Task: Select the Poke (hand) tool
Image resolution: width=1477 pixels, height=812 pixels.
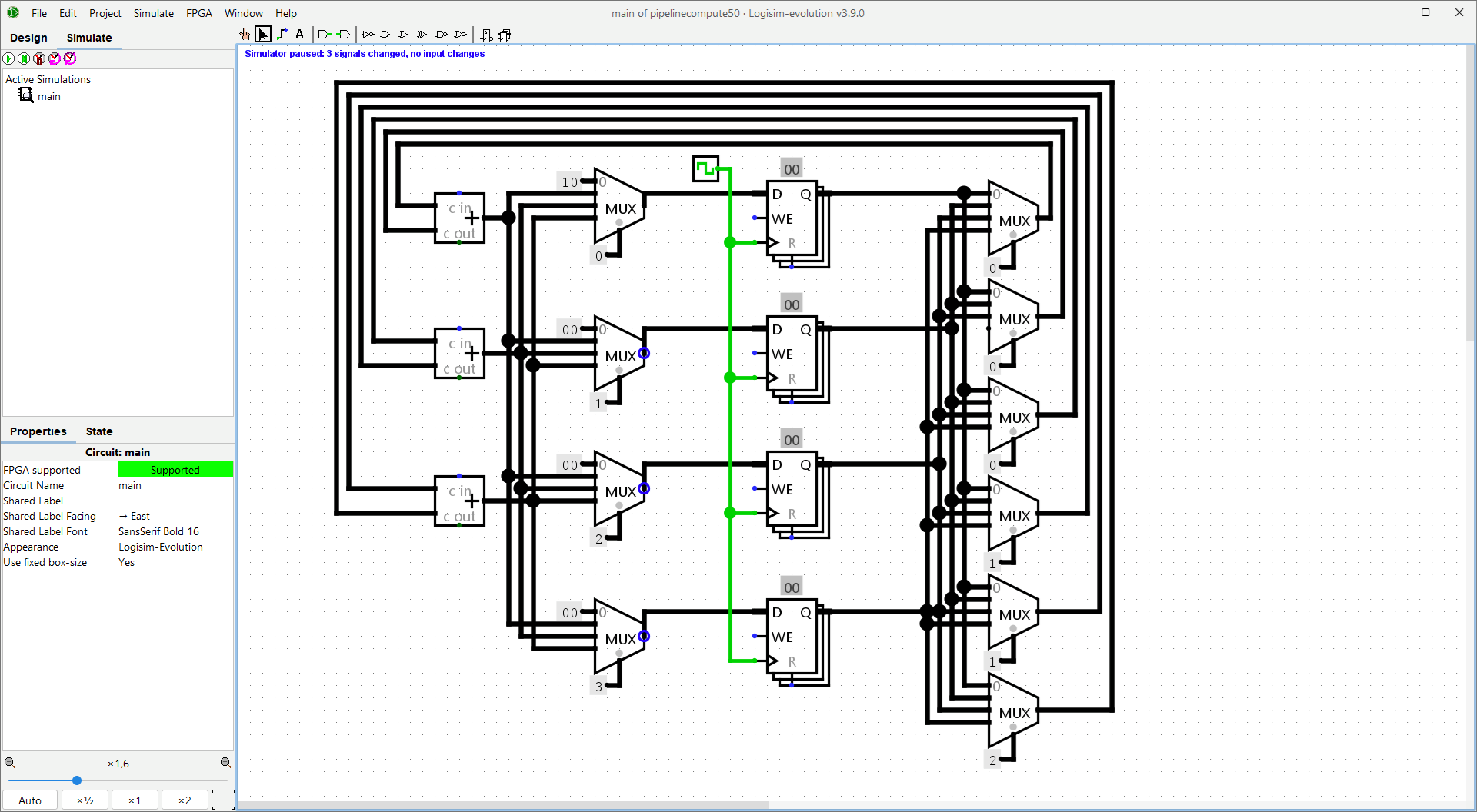Action: (x=245, y=34)
